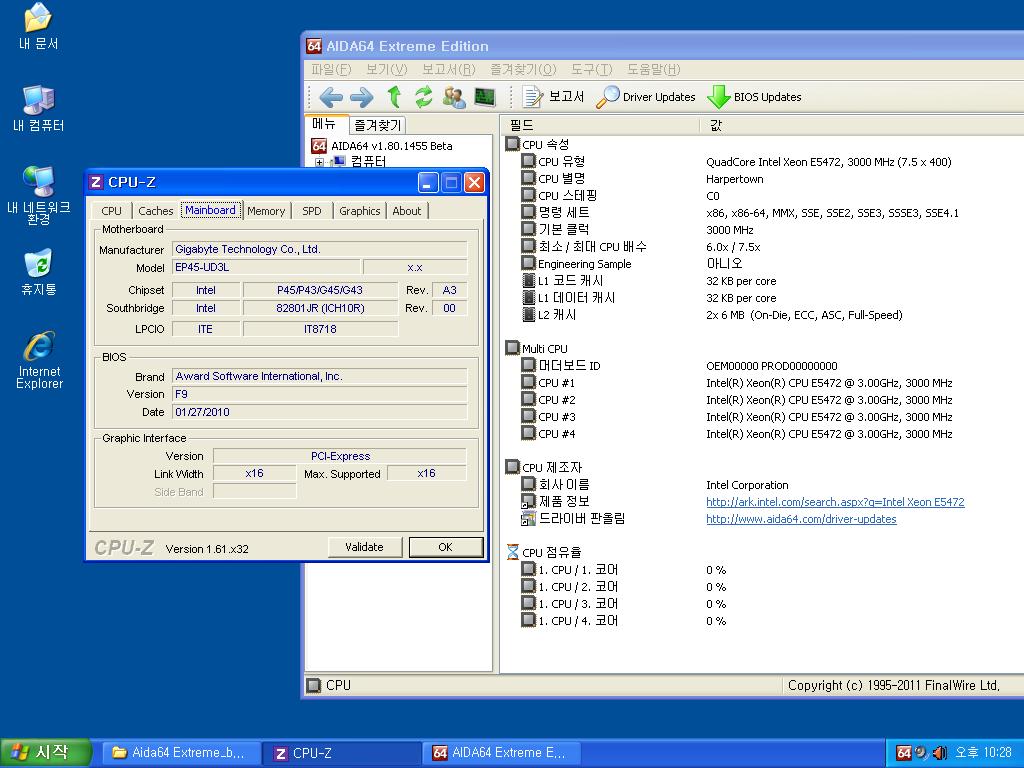
Task: Click the speaker volume icon in the tray
Action: [938, 752]
